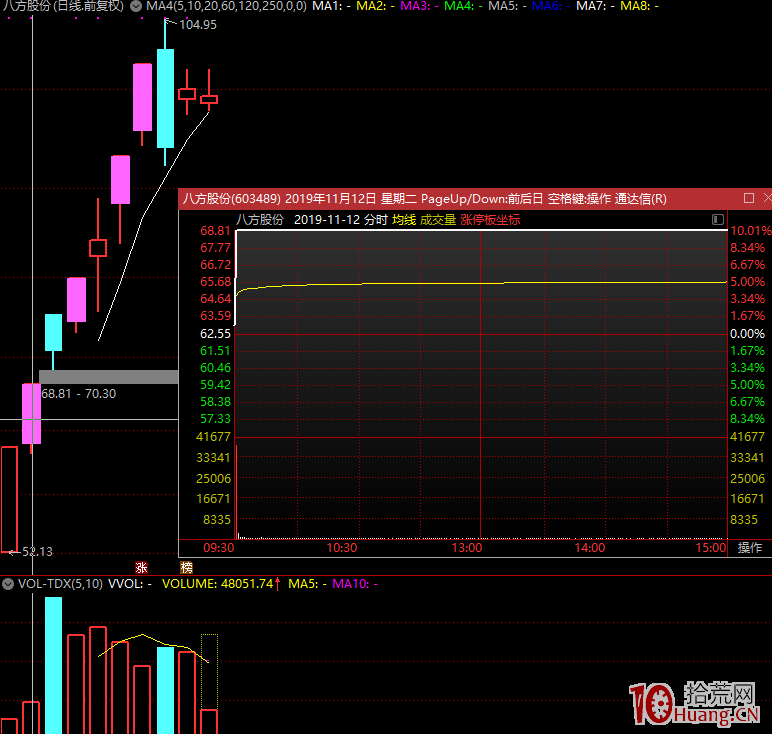
Task: Click the red 涨 marker below chart
Action: coord(142,568)
